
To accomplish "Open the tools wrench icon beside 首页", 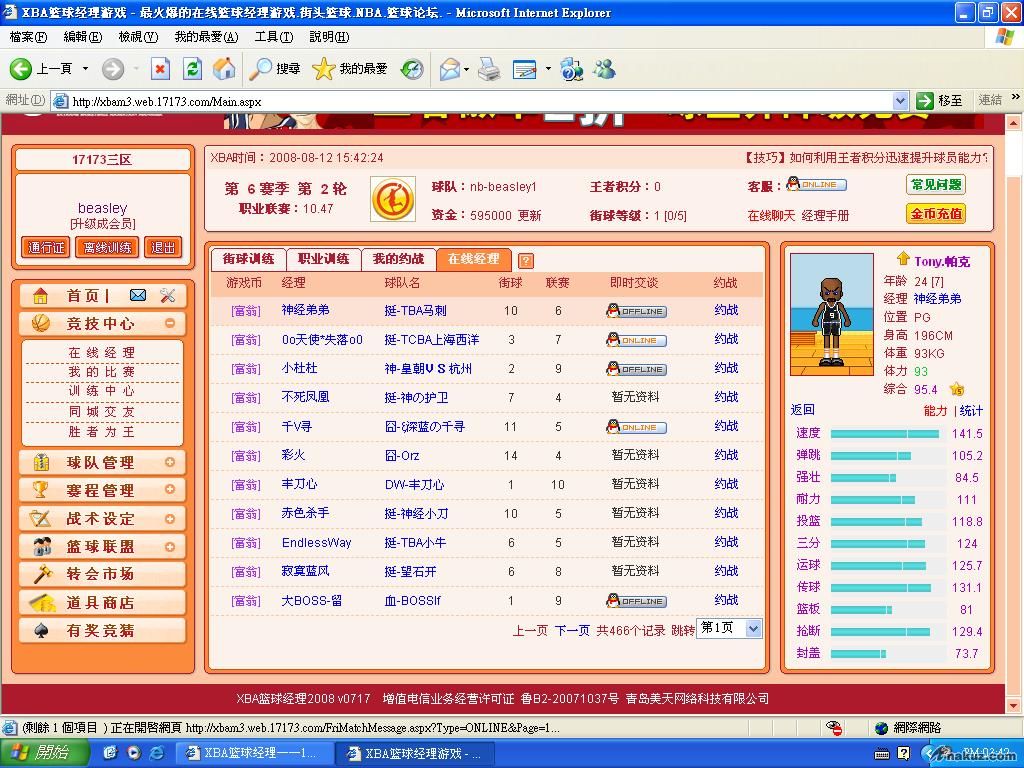I will coord(168,296).
